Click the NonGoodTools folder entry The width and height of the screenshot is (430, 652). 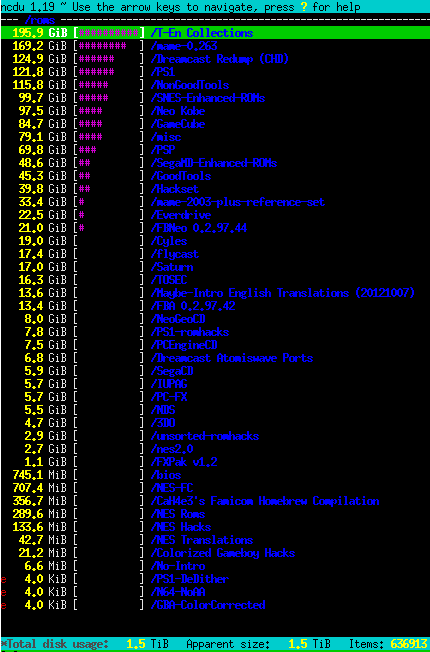[190, 85]
